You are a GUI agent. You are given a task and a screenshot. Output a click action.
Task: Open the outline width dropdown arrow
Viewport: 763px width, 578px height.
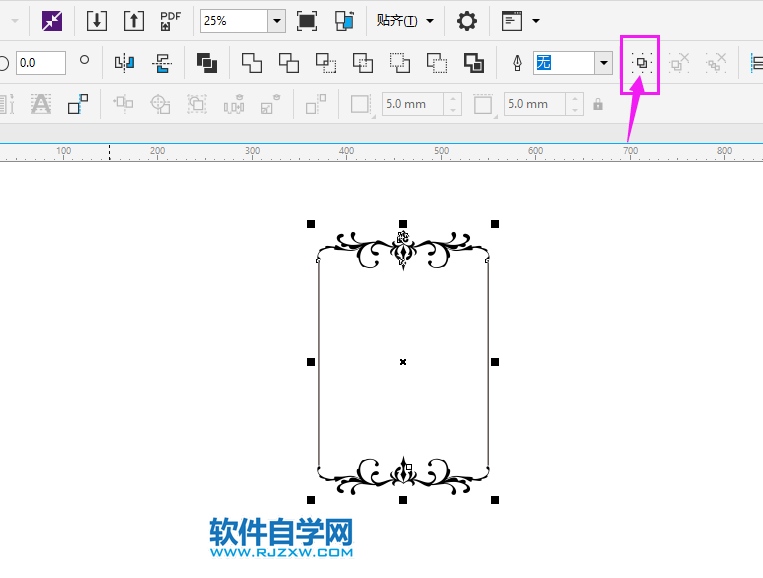[603, 63]
